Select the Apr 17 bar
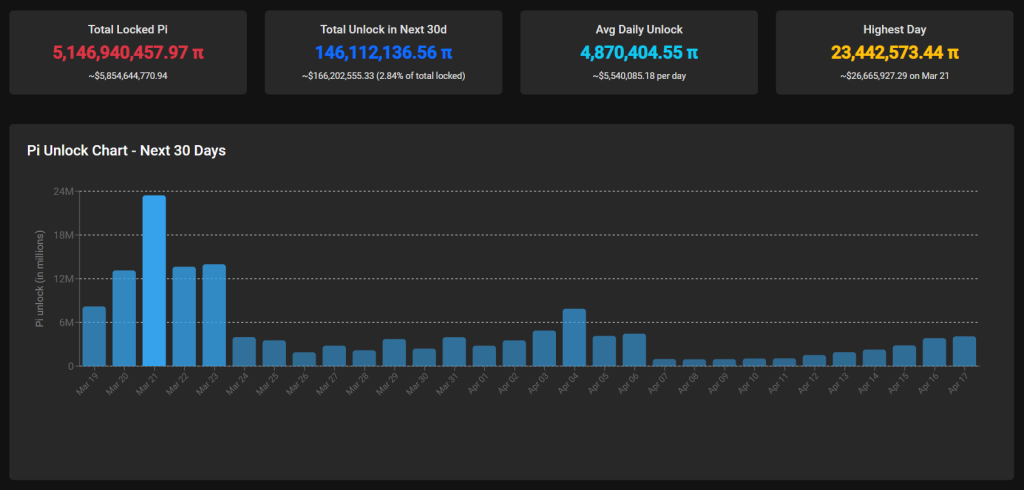The height and width of the screenshot is (490, 1024). (x=964, y=351)
